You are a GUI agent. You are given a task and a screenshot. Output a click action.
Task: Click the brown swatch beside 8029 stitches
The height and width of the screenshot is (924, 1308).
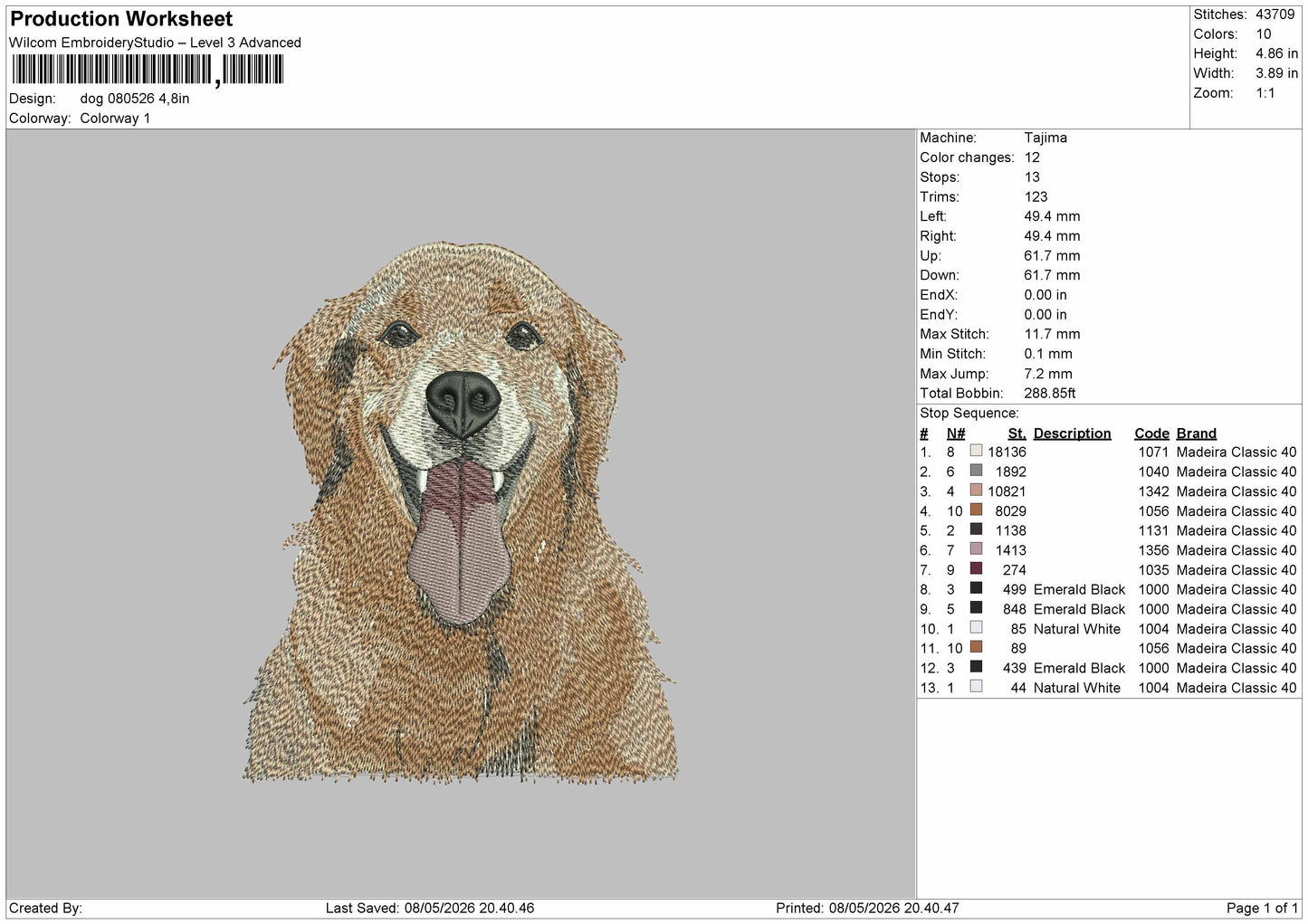coord(976,510)
